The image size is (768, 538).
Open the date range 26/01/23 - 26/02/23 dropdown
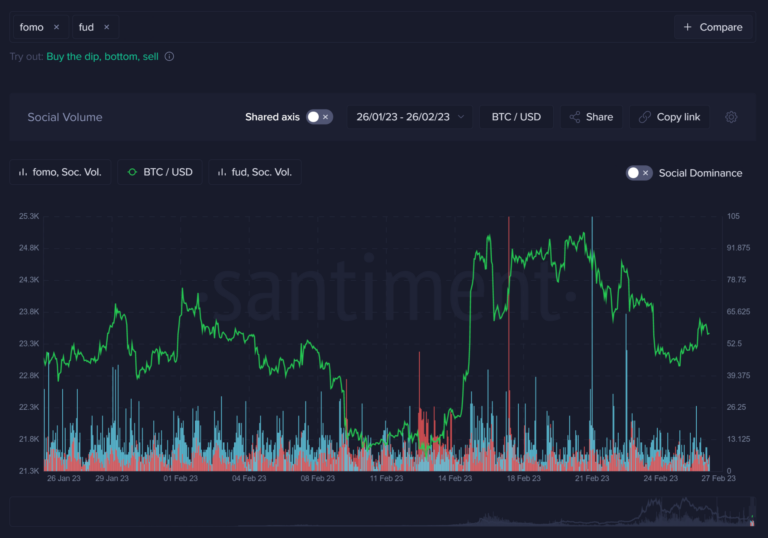coord(409,117)
